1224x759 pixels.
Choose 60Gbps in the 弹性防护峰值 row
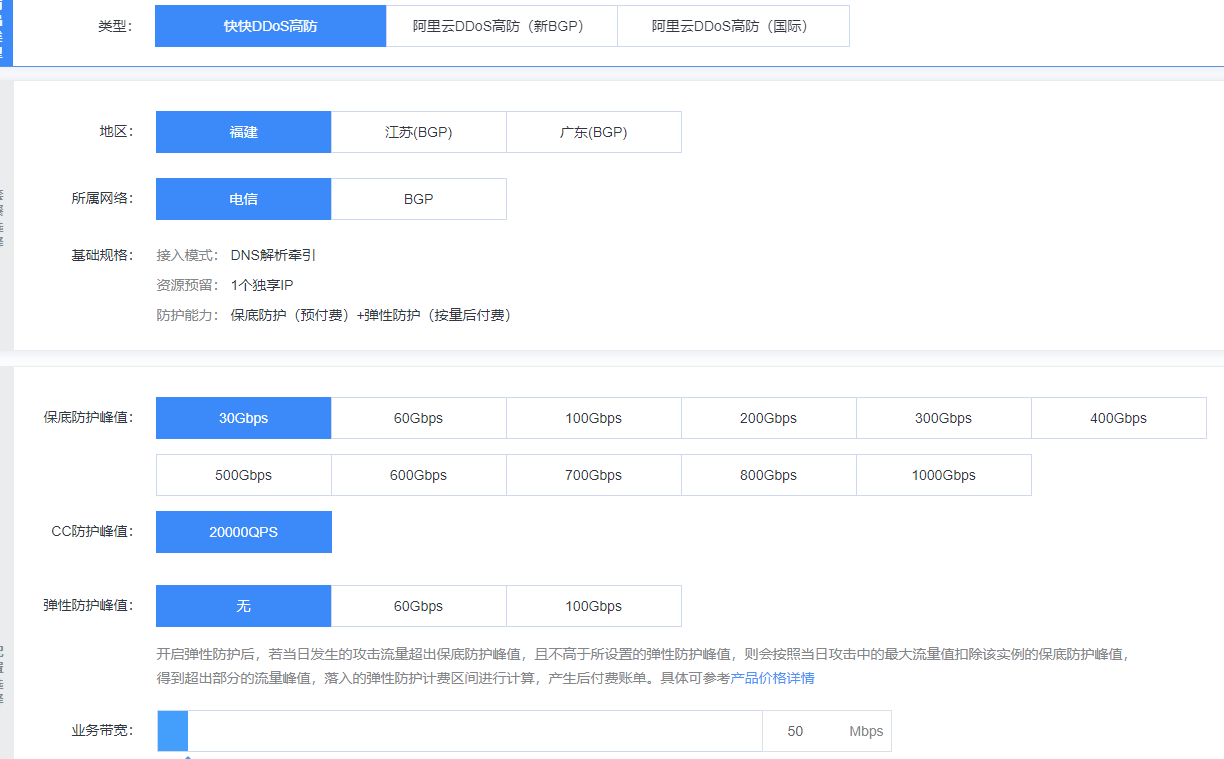[419, 606]
